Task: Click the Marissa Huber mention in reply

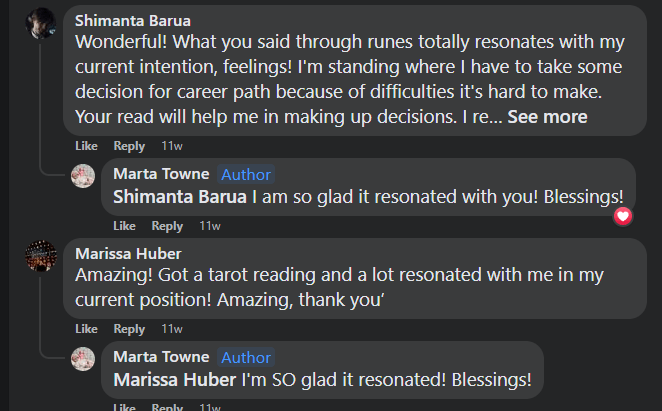Action: coord(175,380)
